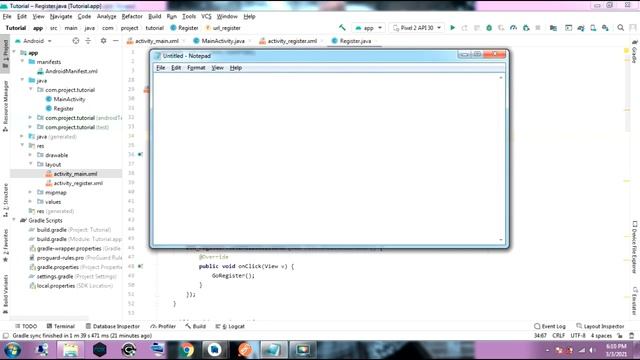640x360 pixels.
Task: Switch to the MainActivity.java editor tab
Action: coord(222,41)
